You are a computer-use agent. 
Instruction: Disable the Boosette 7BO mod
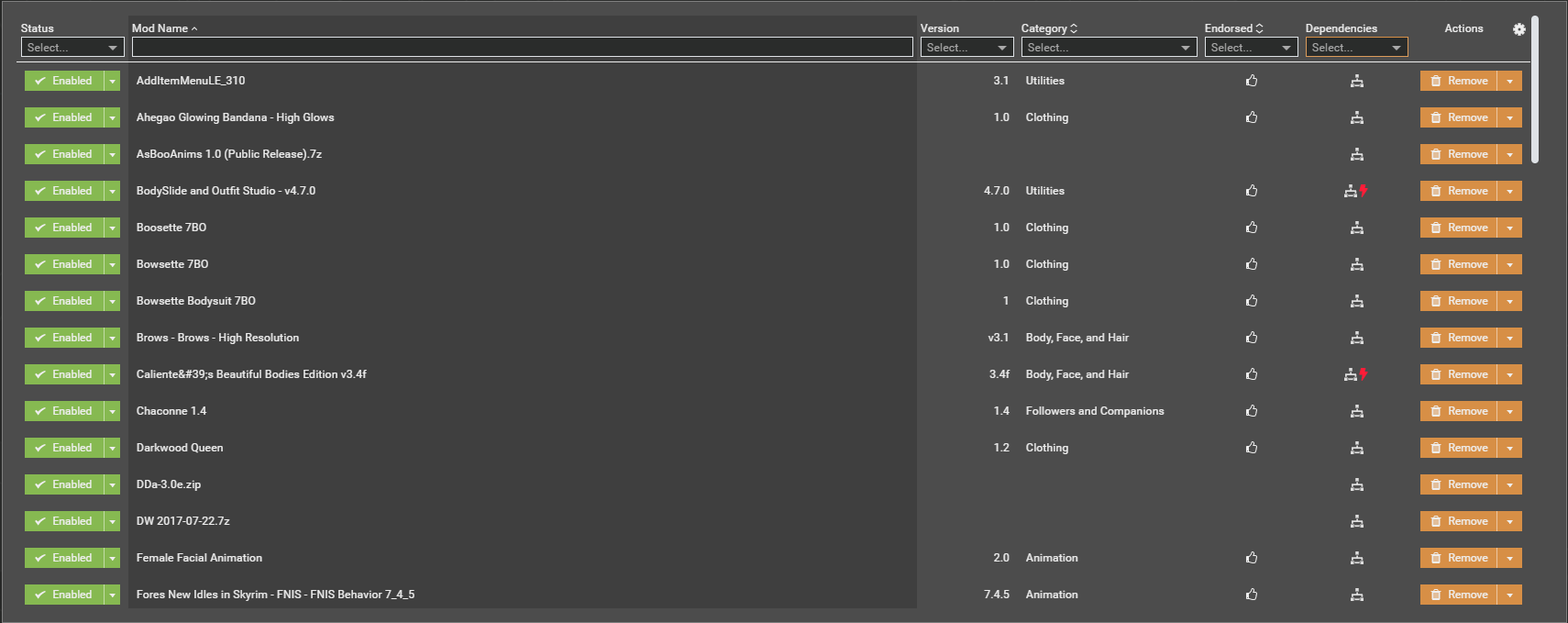(x=63, y=228)
